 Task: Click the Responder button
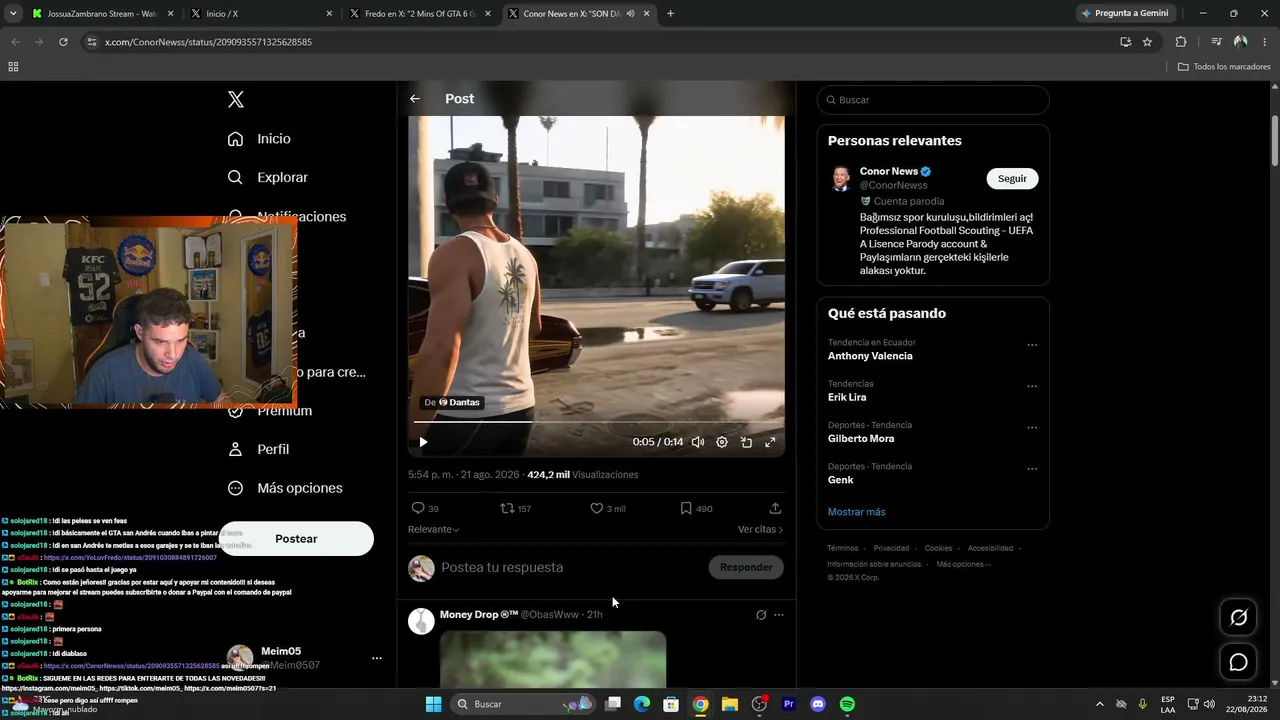pos(746,567)
